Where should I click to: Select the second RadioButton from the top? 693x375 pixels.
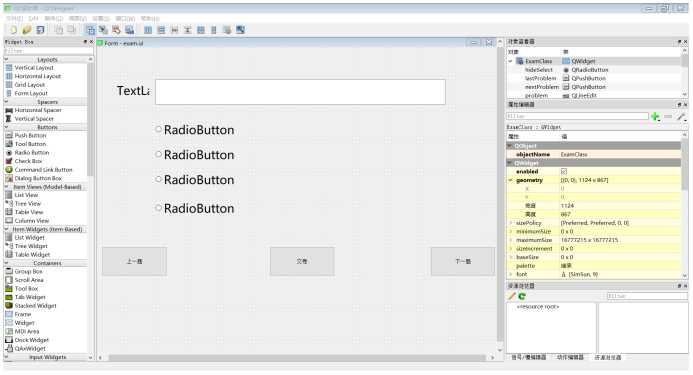coord(195,155)
